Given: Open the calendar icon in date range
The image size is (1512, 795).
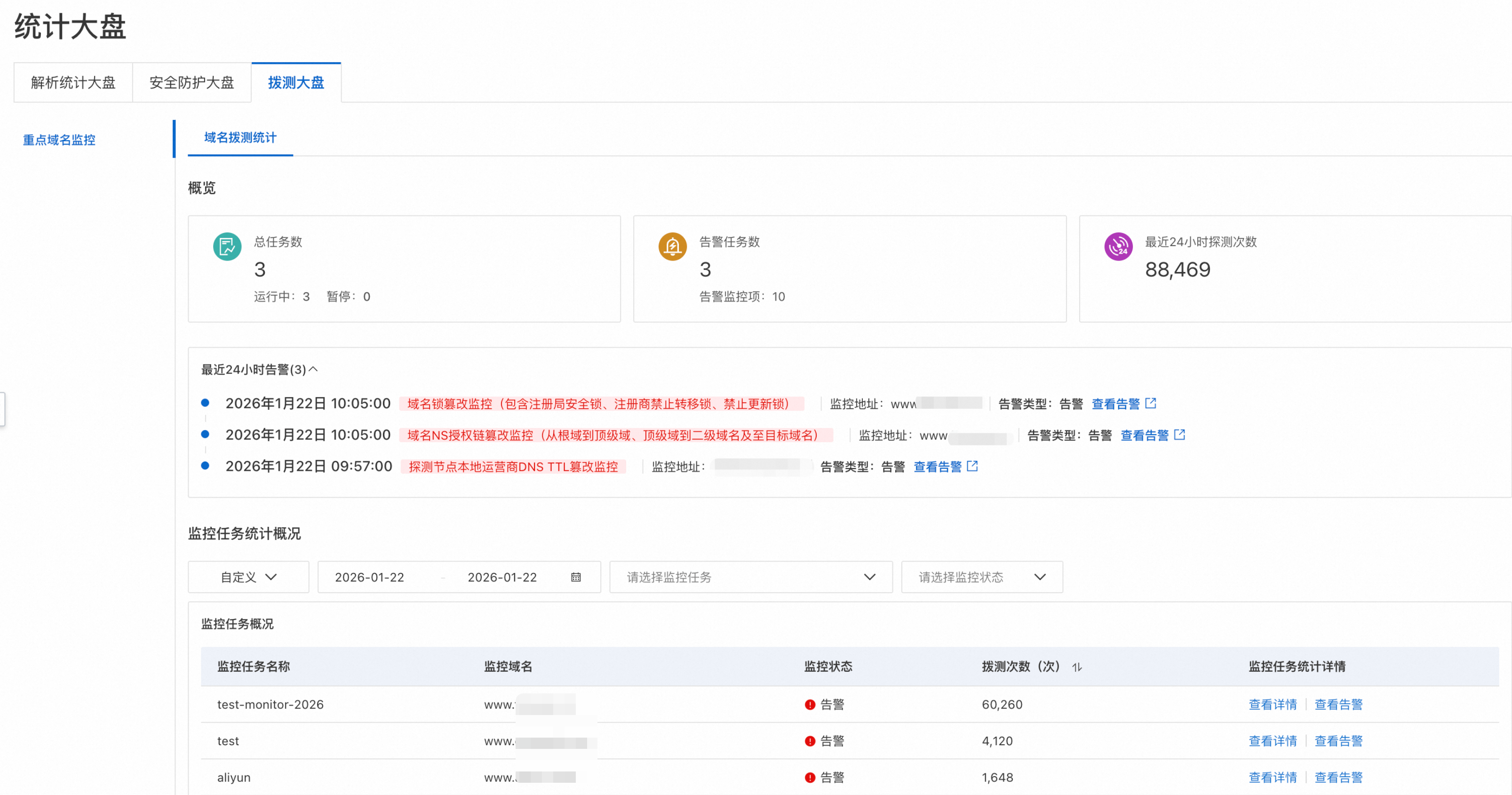Looking at the screenshot, I should (x=576, y=577).
